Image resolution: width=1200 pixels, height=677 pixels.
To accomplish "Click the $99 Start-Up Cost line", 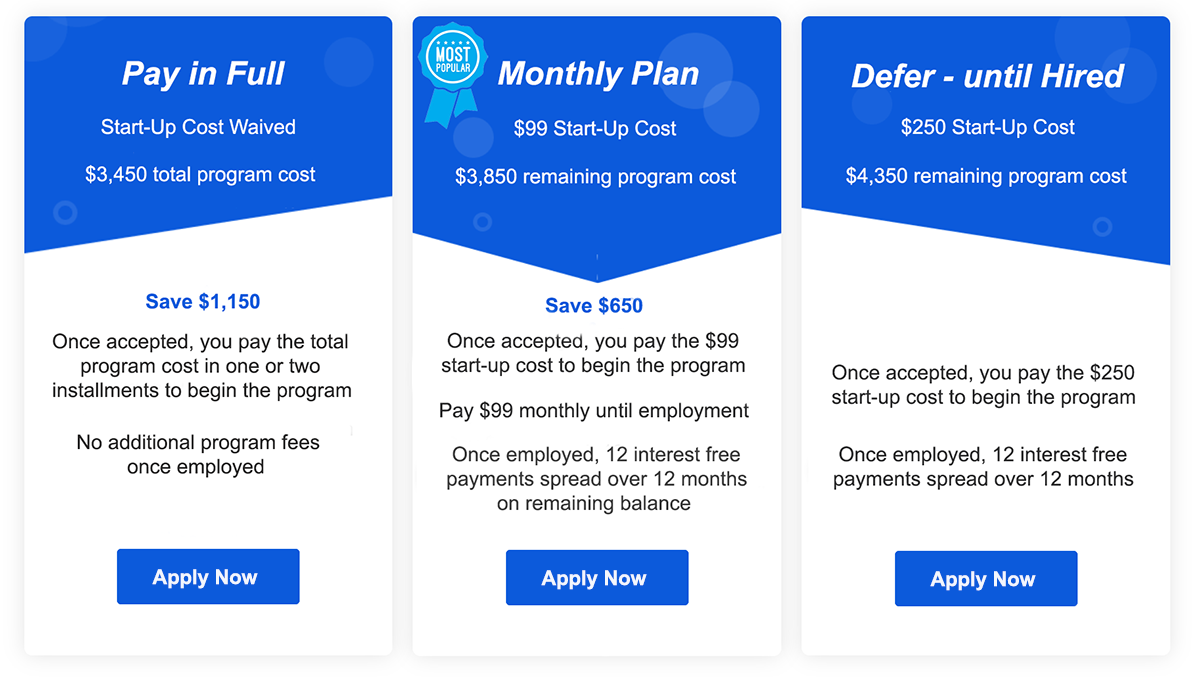I will coord(595,129).
